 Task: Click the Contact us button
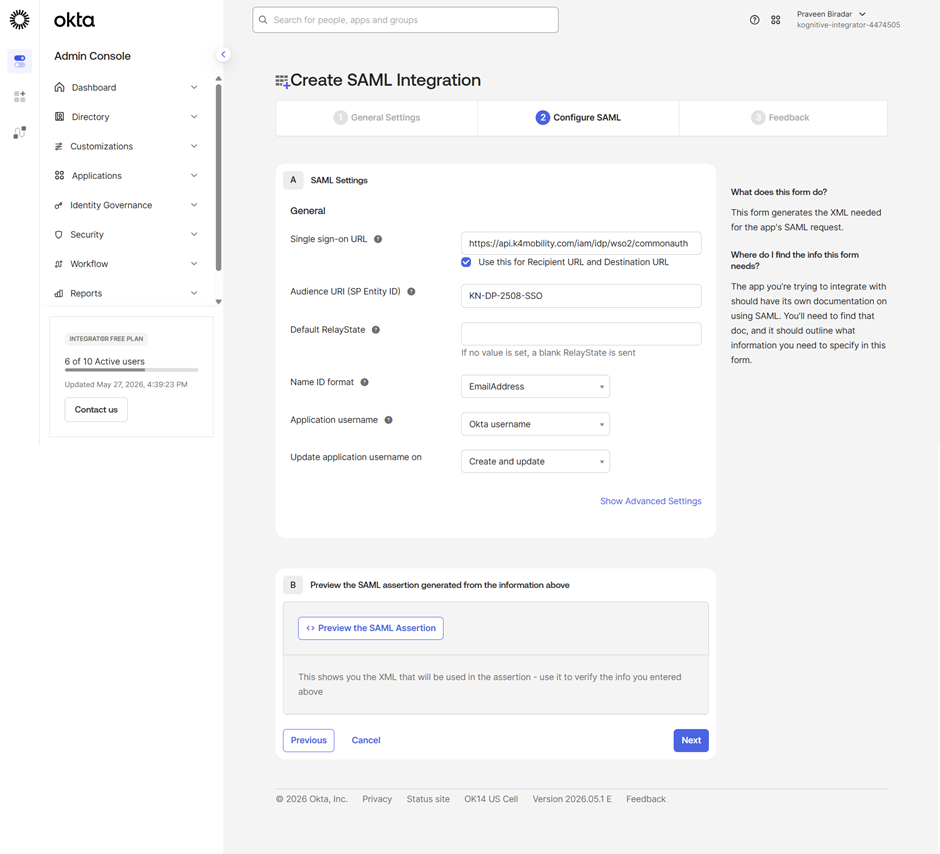click(96, 410)
